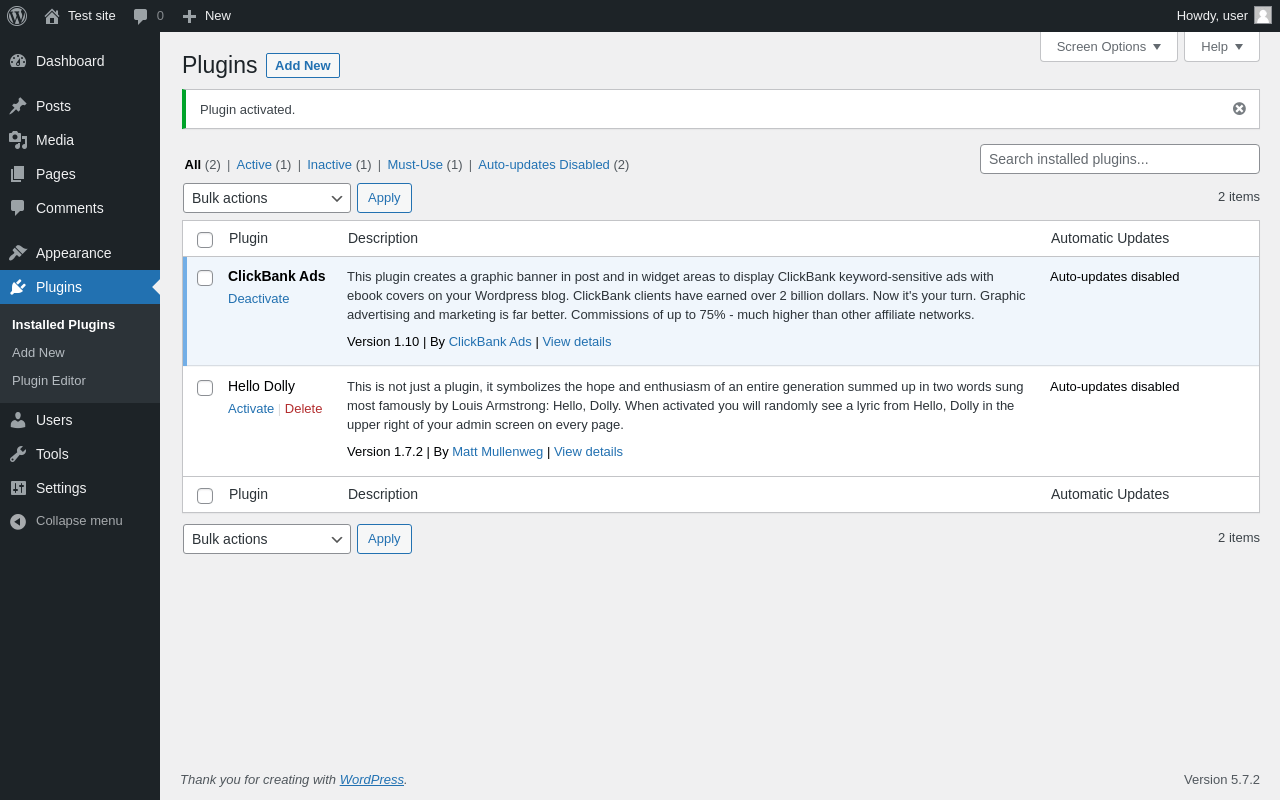Open the top Bulk actions dropdown

click(x=267, y=198)
